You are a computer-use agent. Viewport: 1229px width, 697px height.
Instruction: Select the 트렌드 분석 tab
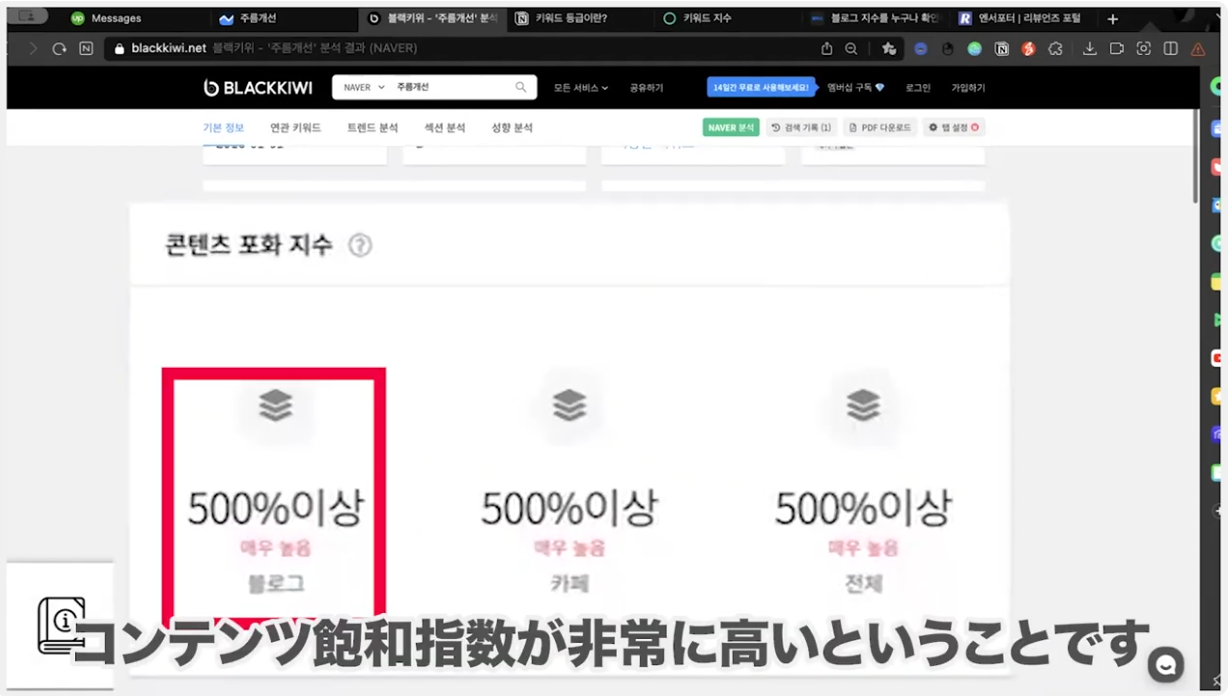372,128
